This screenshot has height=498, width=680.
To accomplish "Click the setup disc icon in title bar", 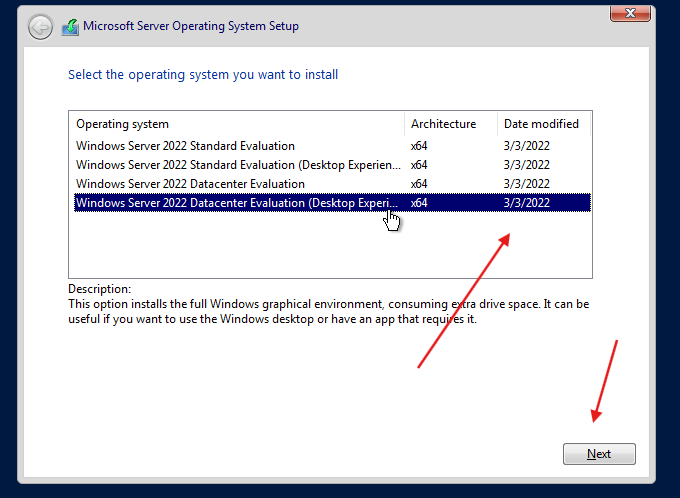I will tap(70, 27).
